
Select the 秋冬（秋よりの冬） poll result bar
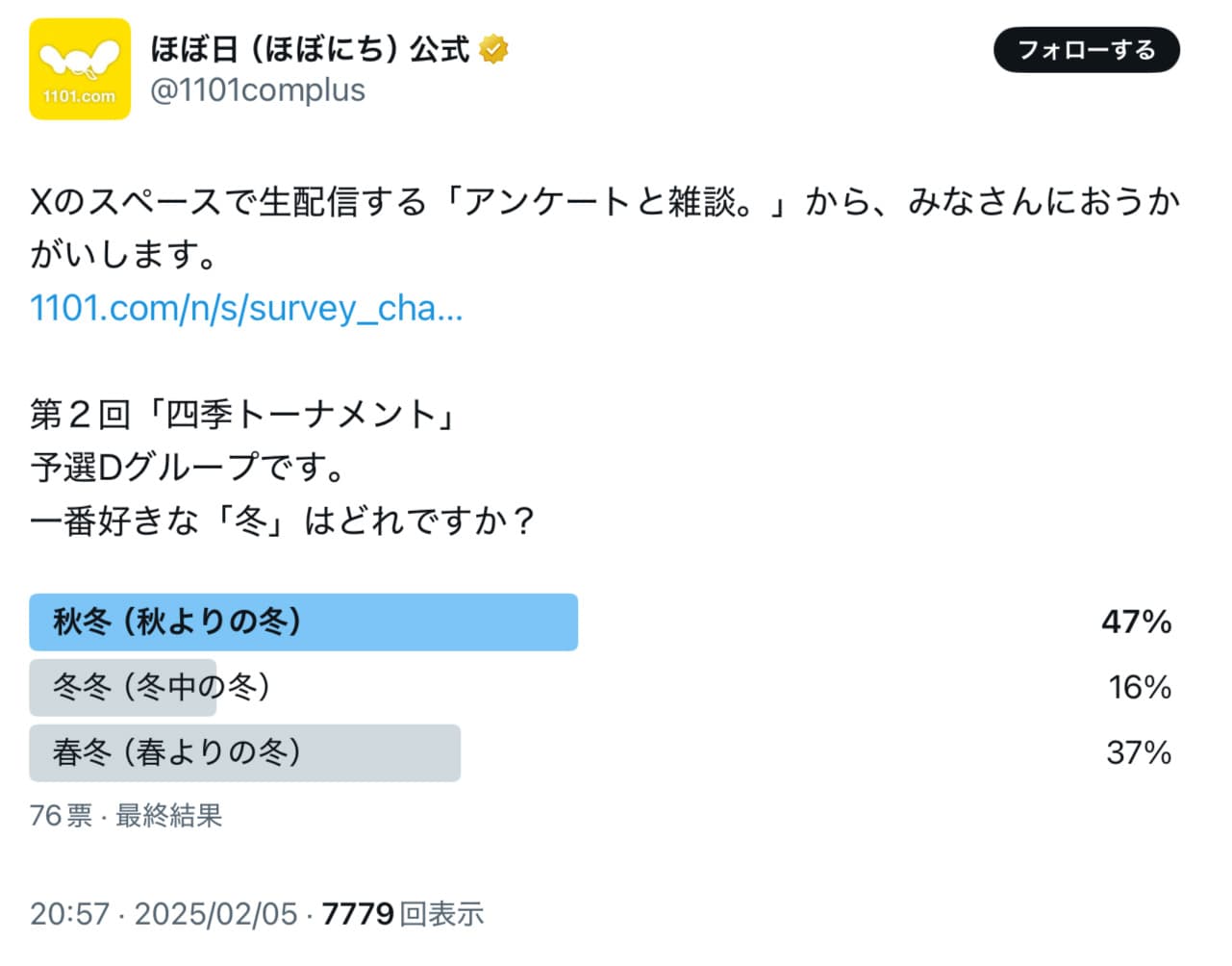click(x=303, y=623)
